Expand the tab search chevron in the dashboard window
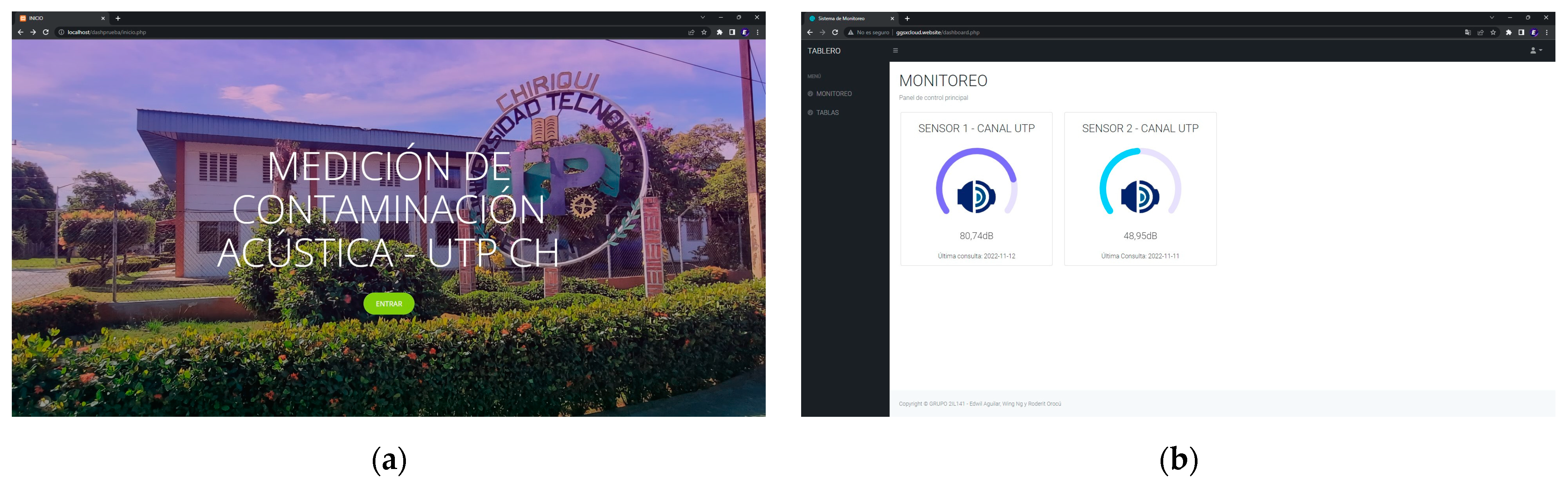Screen dimensions: 1568x485 [x=1492, y=18]
